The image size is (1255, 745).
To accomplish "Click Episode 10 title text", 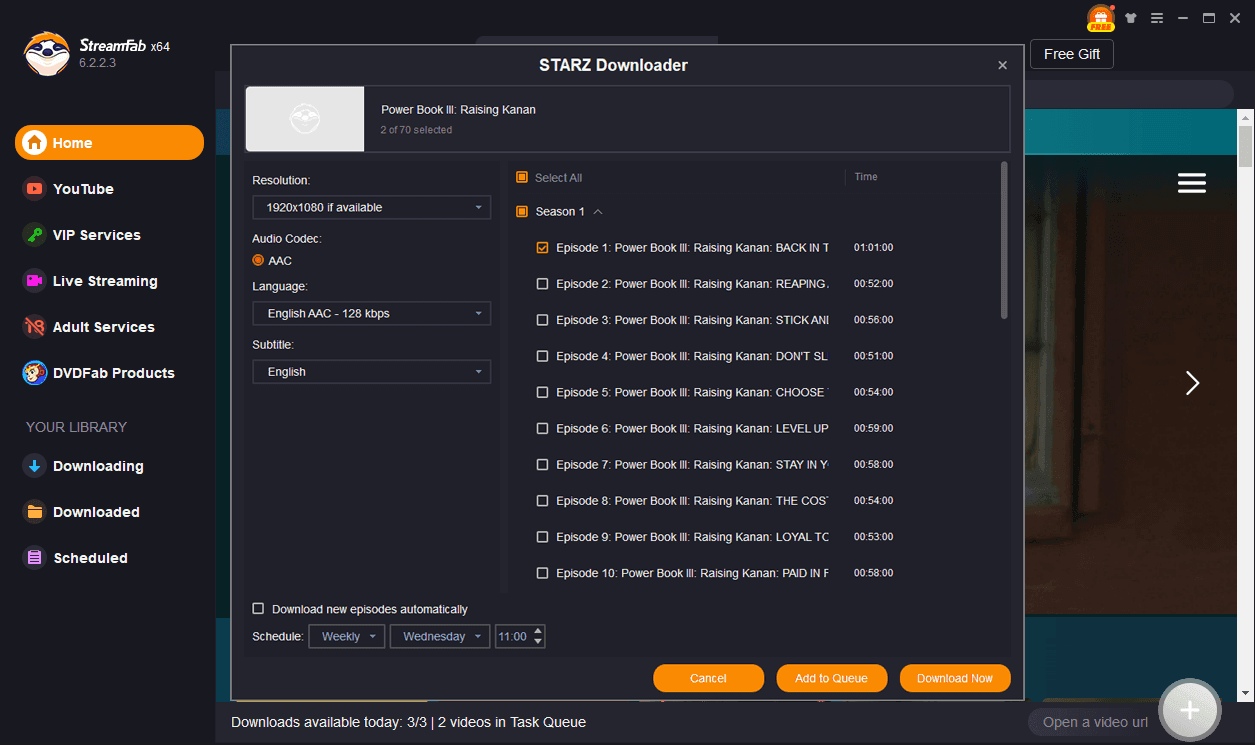I will [692, 573].
